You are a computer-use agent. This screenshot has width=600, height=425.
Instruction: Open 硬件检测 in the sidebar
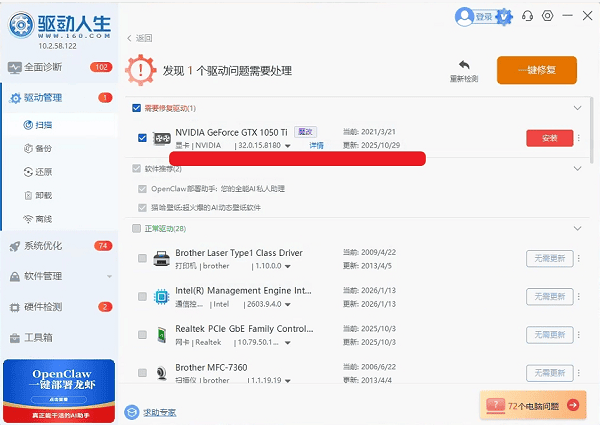click(x=59, y=307)
